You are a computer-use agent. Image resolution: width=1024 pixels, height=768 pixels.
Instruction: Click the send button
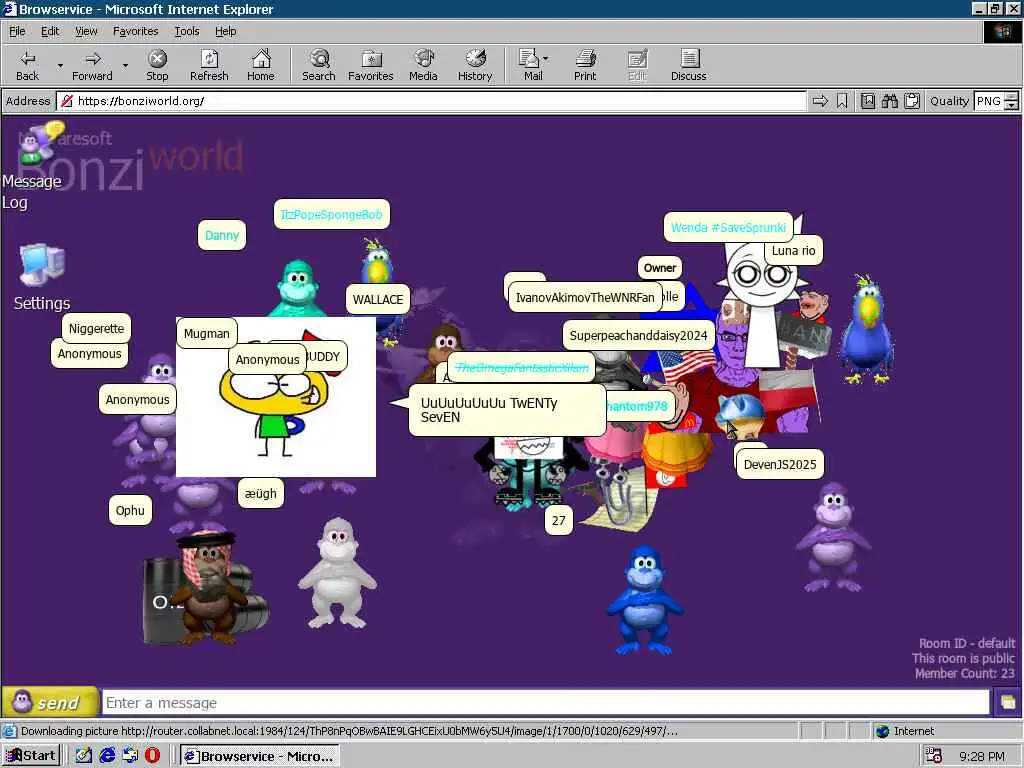50,703
